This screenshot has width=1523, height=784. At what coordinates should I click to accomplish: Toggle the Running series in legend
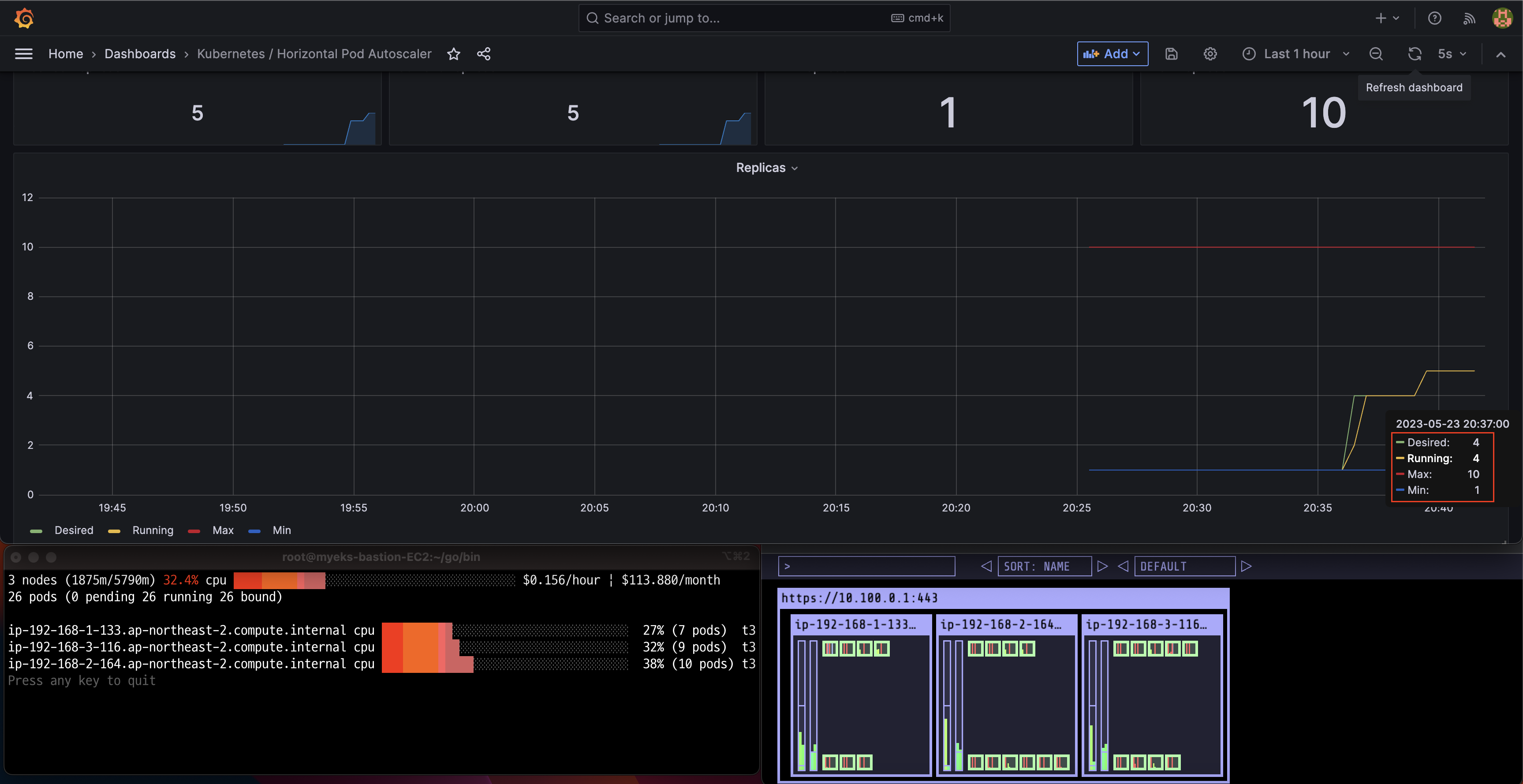pos(152,530)
